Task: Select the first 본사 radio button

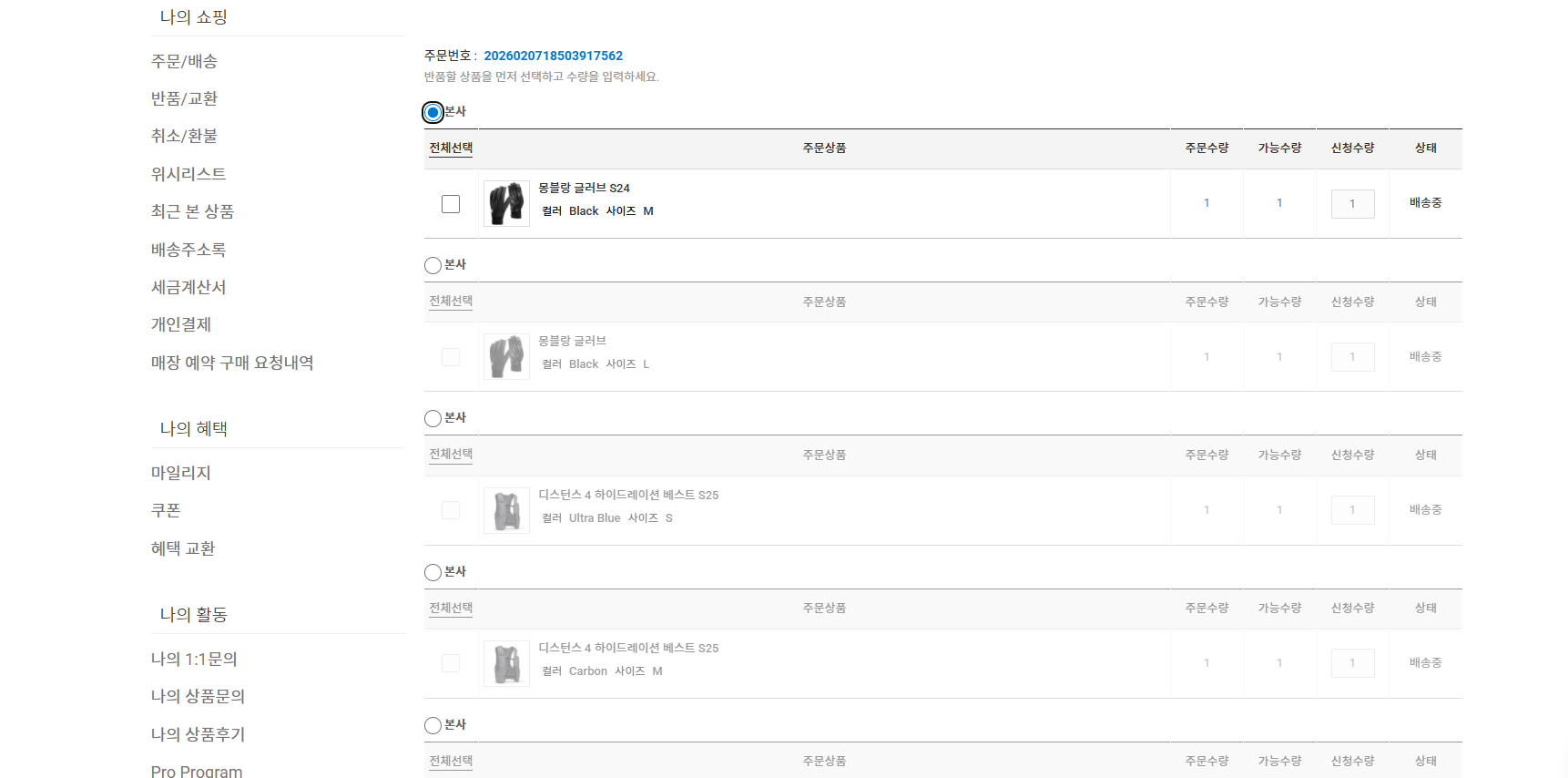Action: point(433,112)
